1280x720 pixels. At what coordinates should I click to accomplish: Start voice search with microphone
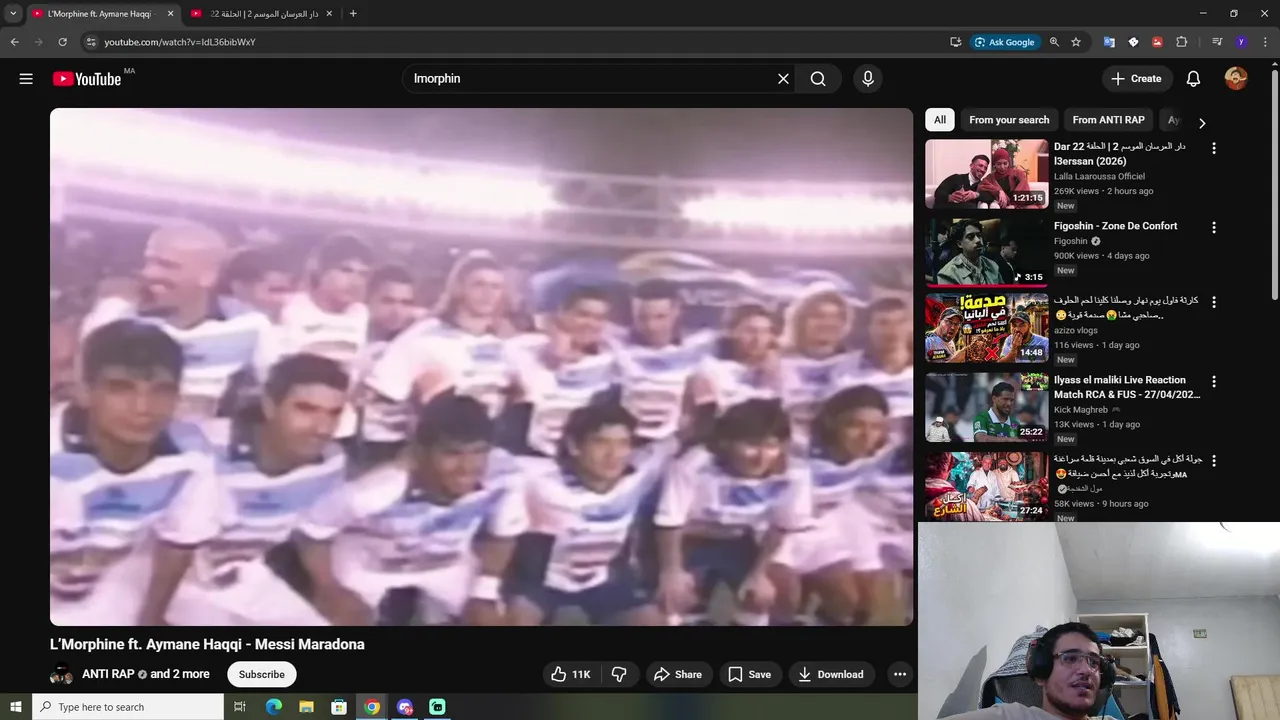[867, 79]
